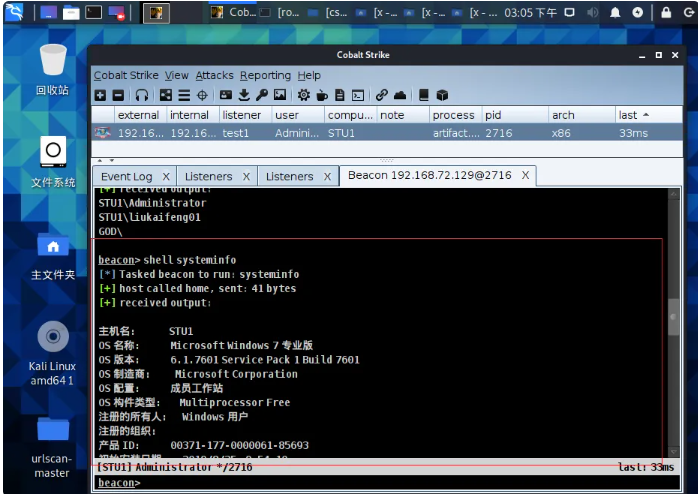
Task: Open the 主文件夹 home folder icon
Action: [x=53, y=256]
